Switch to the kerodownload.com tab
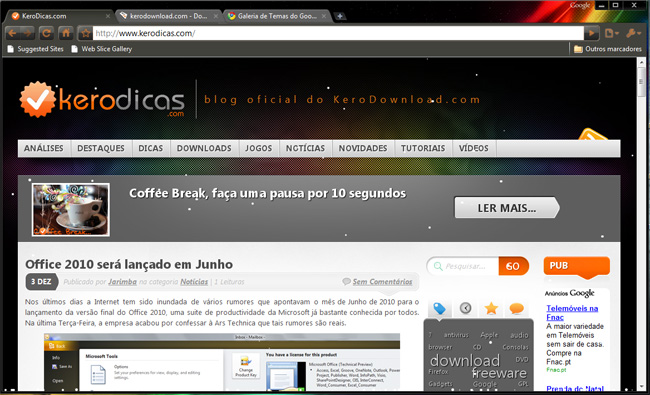 [x=168, y=16]
